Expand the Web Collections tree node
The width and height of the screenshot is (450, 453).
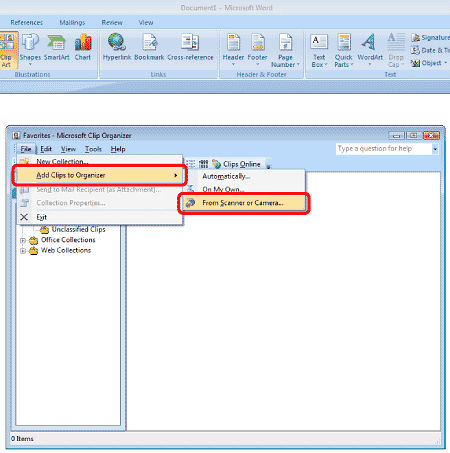23,251
